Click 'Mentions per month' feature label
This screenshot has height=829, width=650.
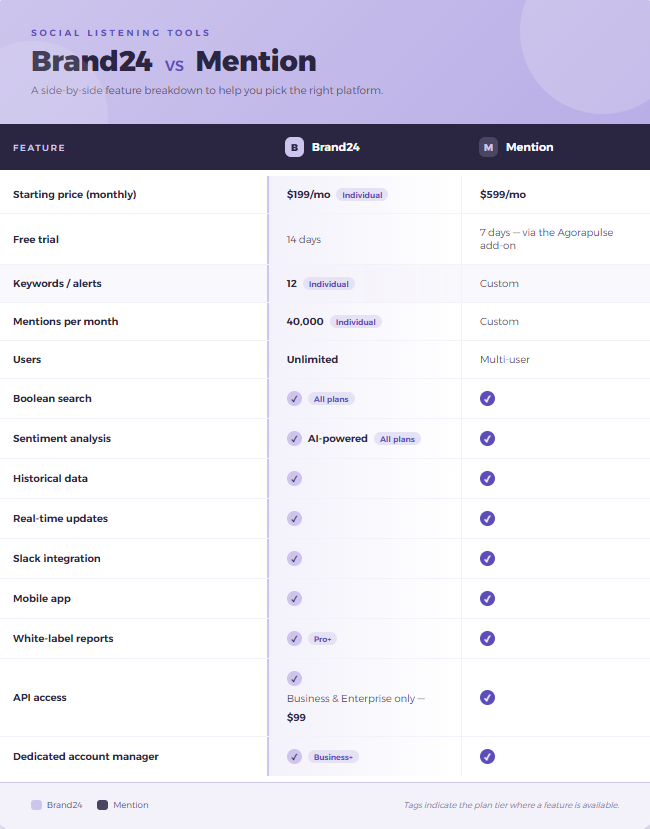[66, 321]
